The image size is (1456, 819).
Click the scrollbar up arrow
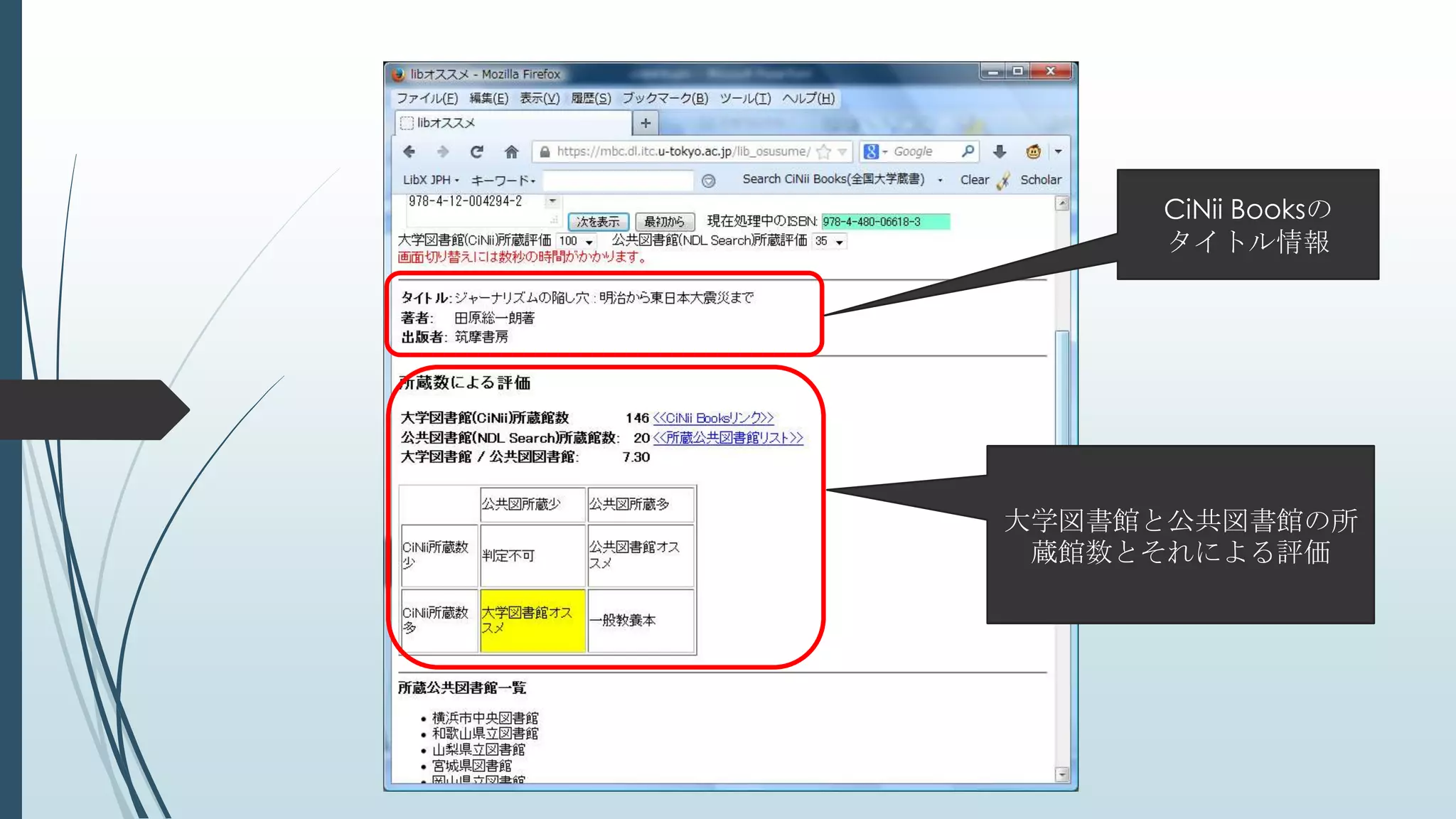point(1062,203)
